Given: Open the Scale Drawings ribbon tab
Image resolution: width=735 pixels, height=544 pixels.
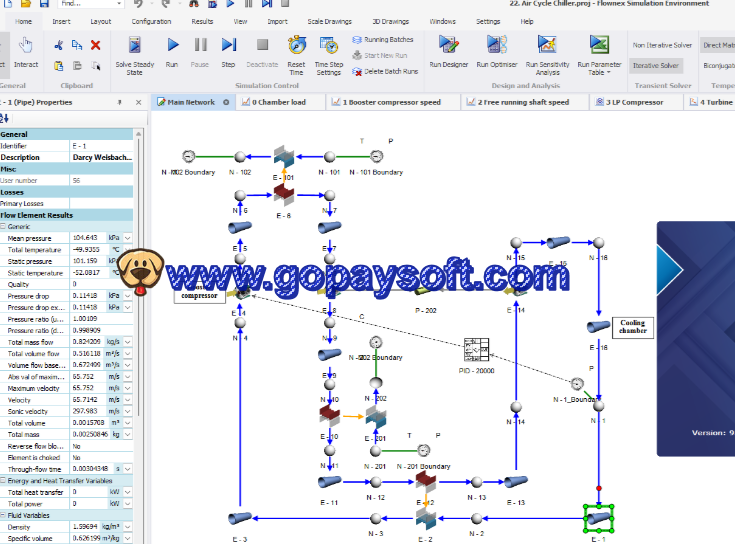Looking at the screenshot, I should (327, 20).
